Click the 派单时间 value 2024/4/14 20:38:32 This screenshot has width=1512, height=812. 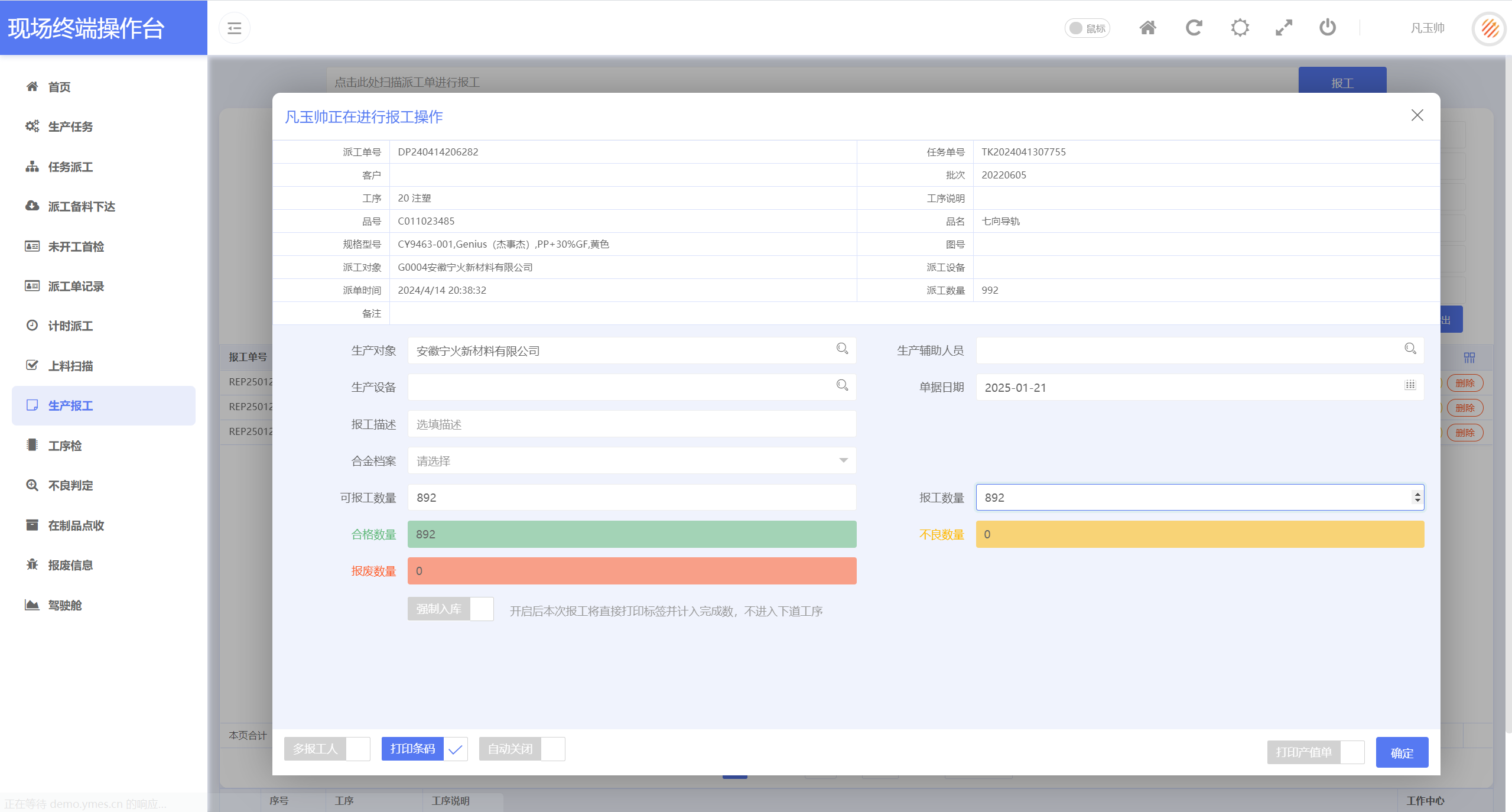[x=442, y=290]
